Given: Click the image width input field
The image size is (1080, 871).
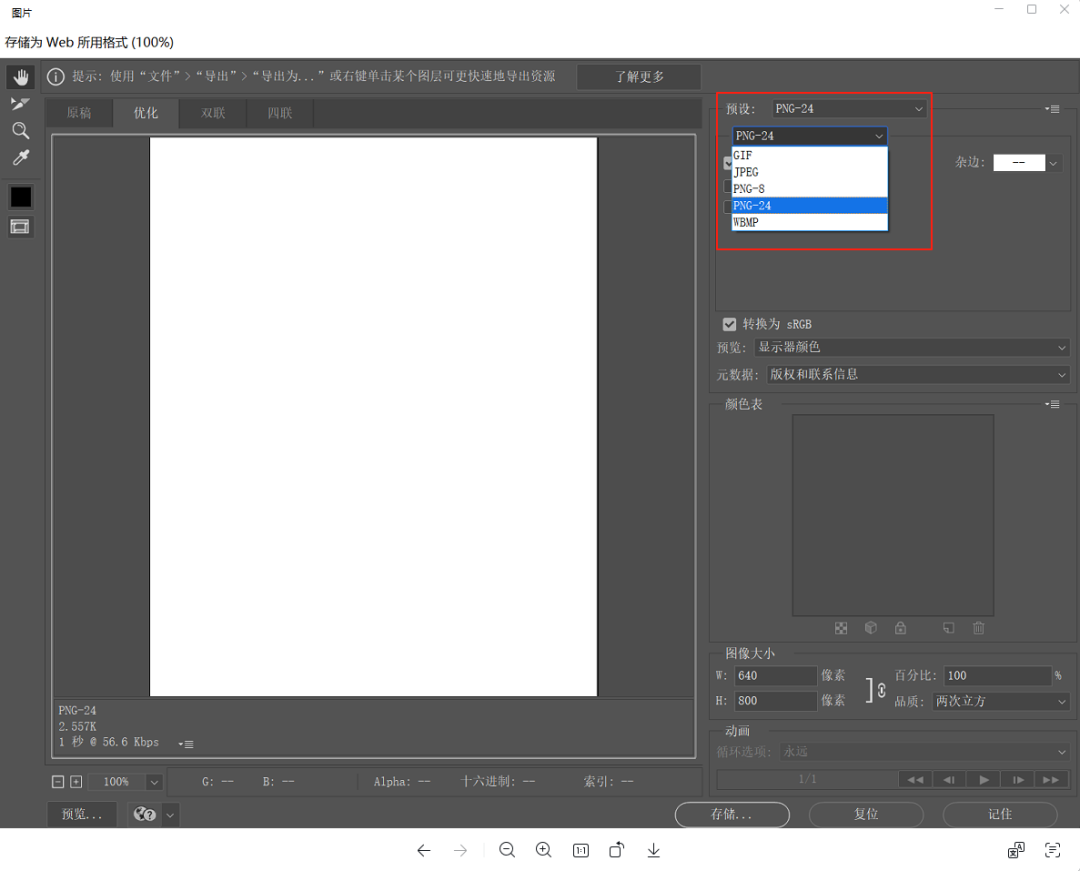Looking at the screenshot, I should click(x=775, y=676).
